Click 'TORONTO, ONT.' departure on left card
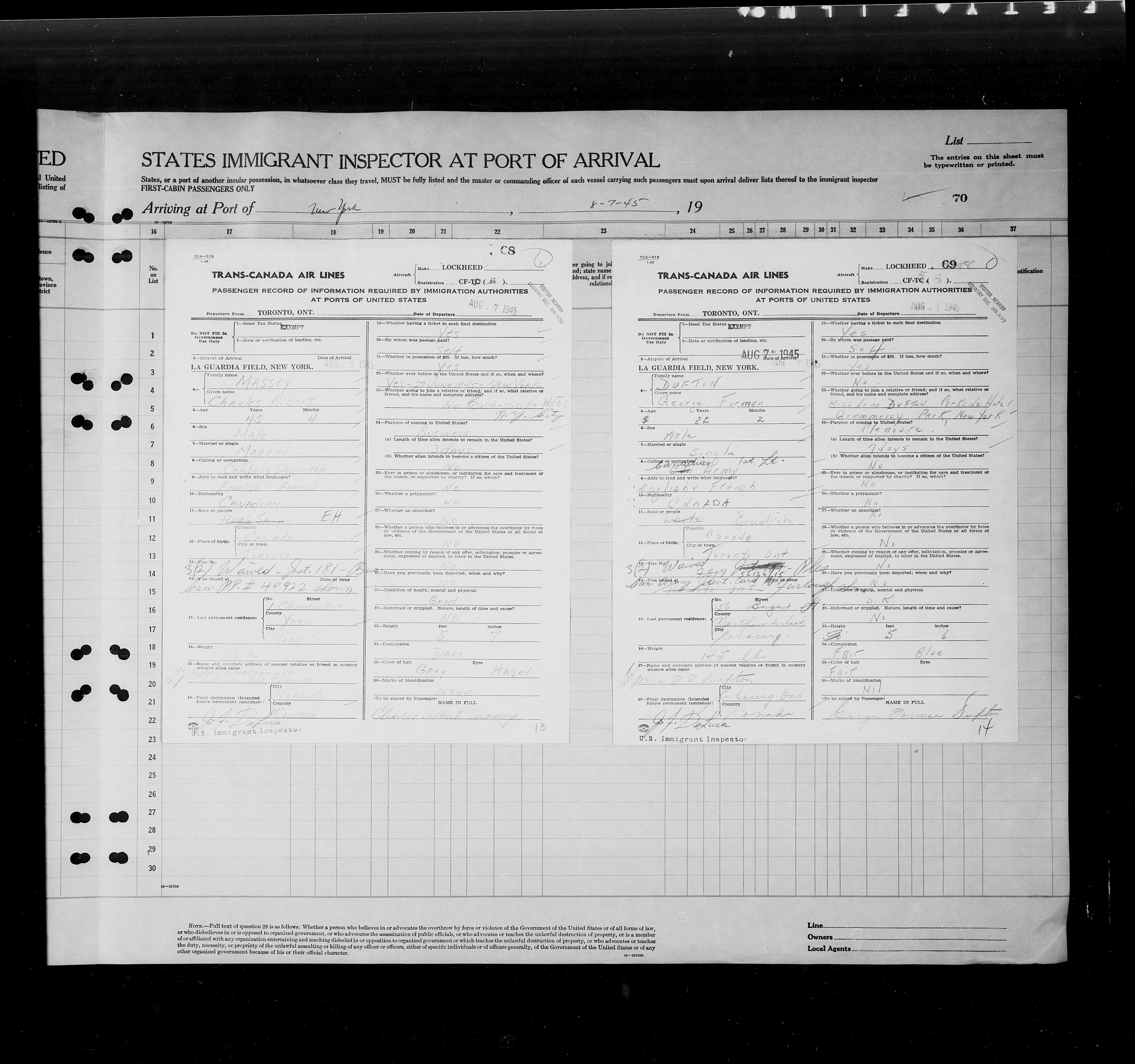 (285, 313)
